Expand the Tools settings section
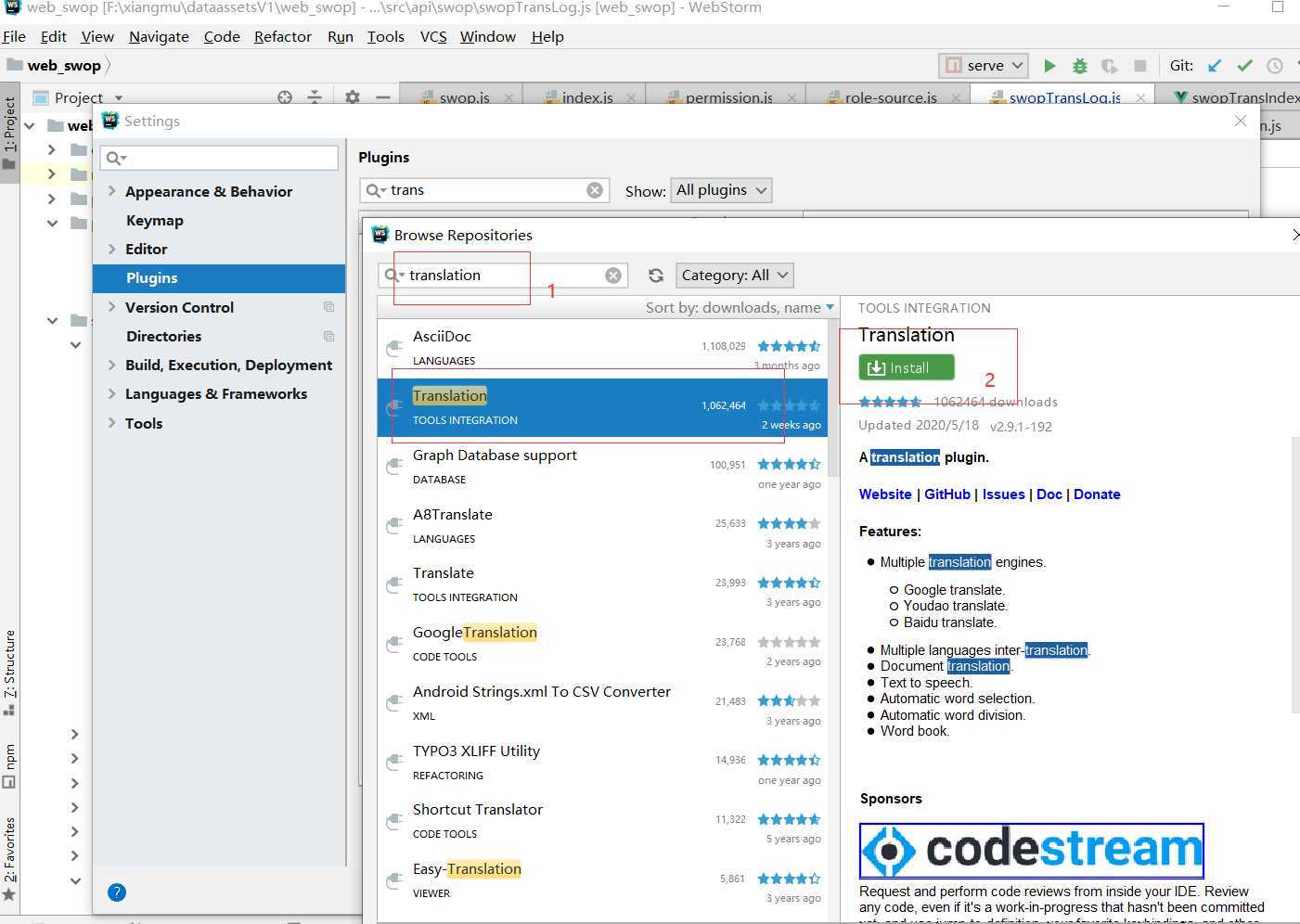The height and width of the screenshot is (924, 1300). pos(111,423)
